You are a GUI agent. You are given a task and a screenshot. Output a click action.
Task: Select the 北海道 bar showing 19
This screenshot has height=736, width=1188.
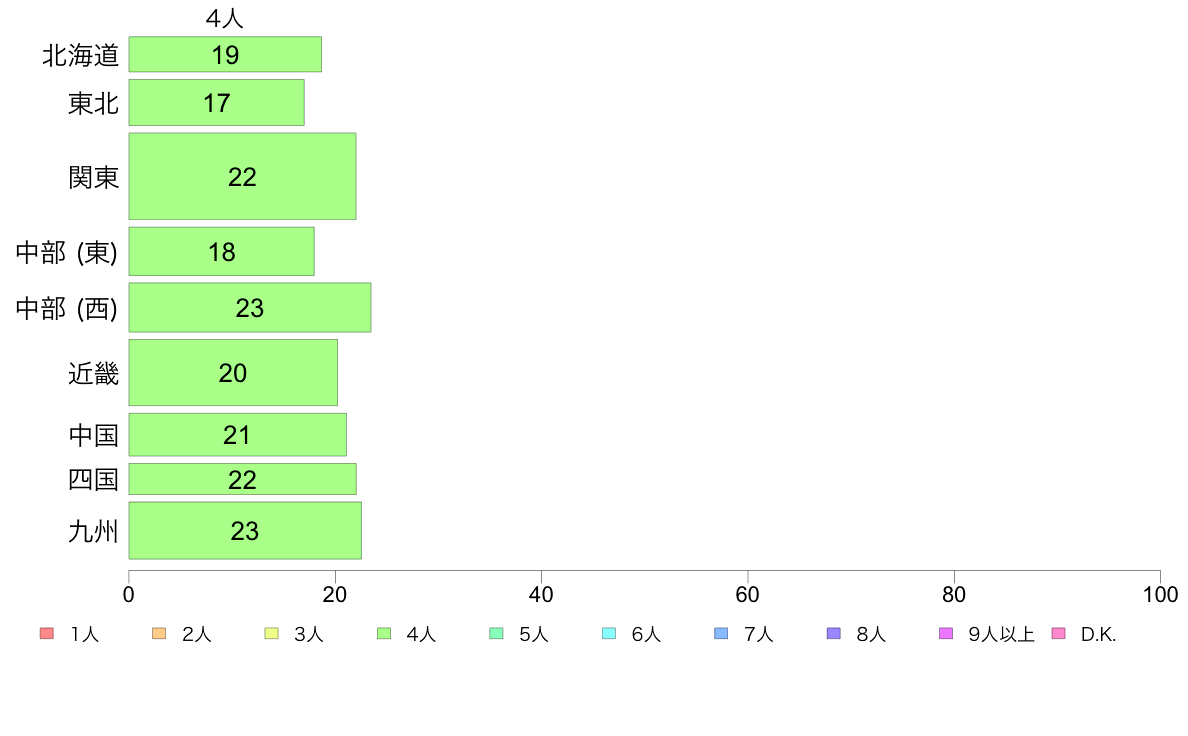pyautogui.click(x=225, y=55)
